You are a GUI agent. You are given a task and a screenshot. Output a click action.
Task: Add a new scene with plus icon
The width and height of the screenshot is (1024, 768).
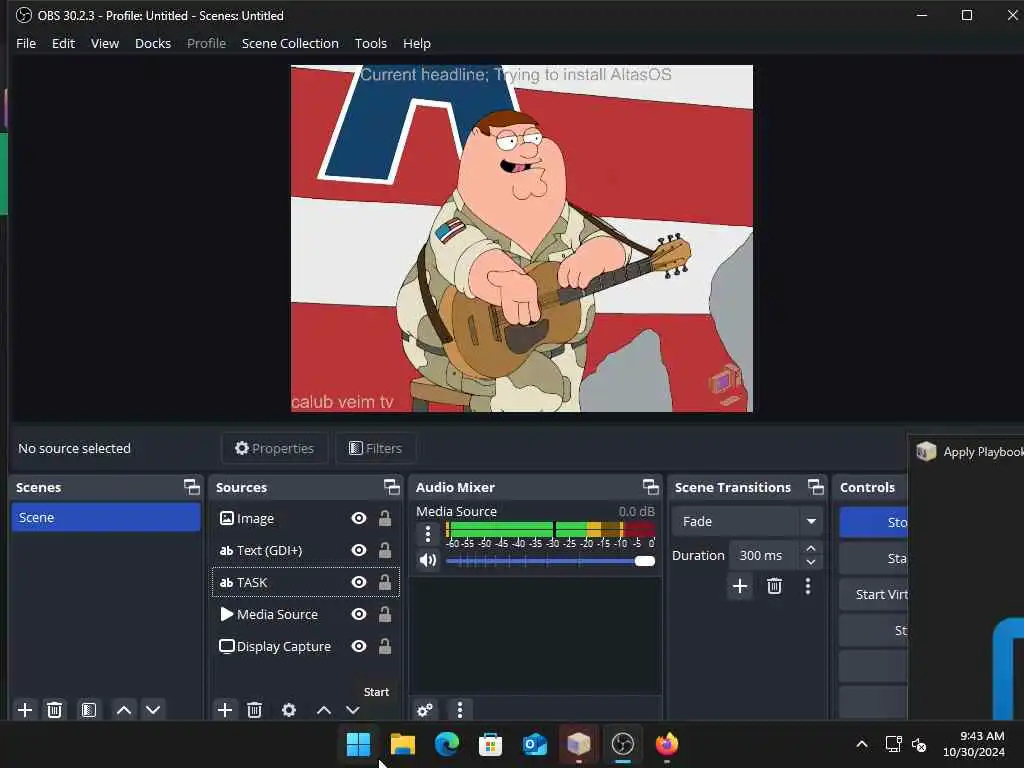[25, 710]
